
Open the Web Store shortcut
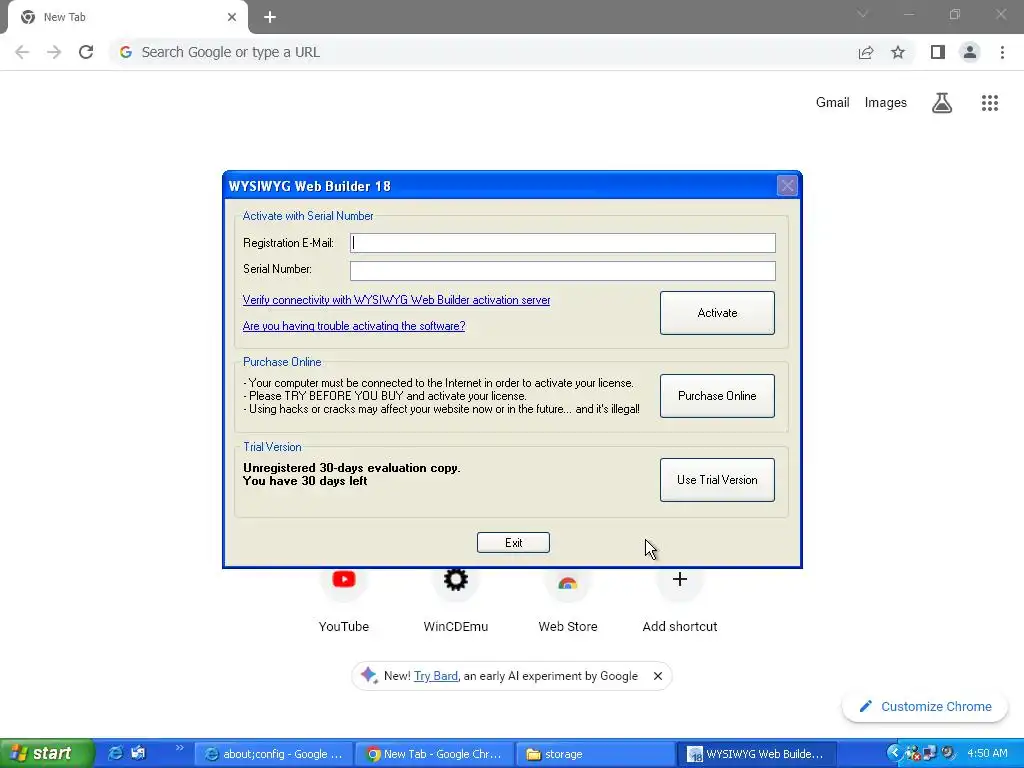[x=568, y=601]
